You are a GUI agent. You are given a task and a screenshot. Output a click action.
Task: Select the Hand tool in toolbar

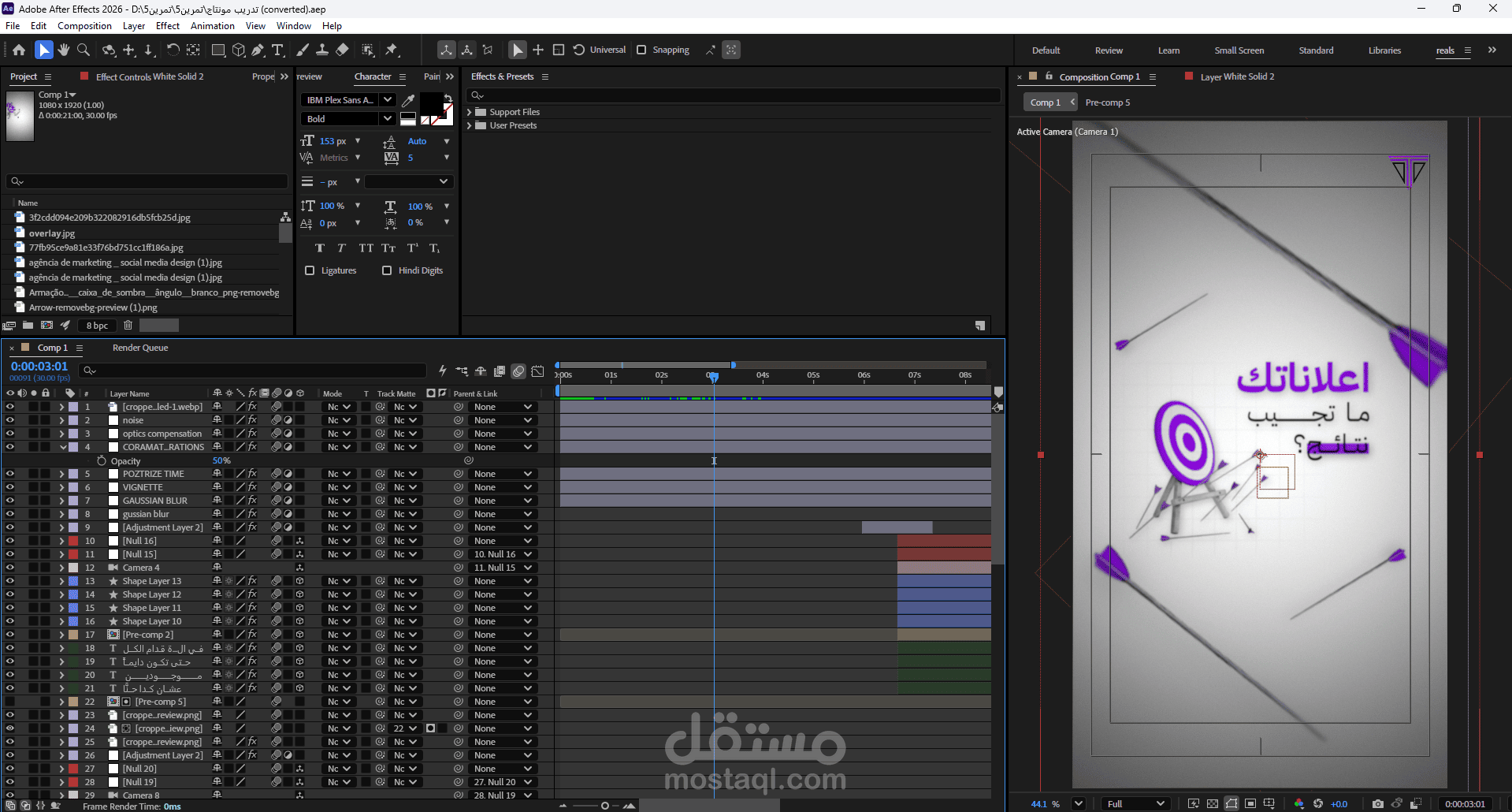pyautogui.click(x=64, y=50)
